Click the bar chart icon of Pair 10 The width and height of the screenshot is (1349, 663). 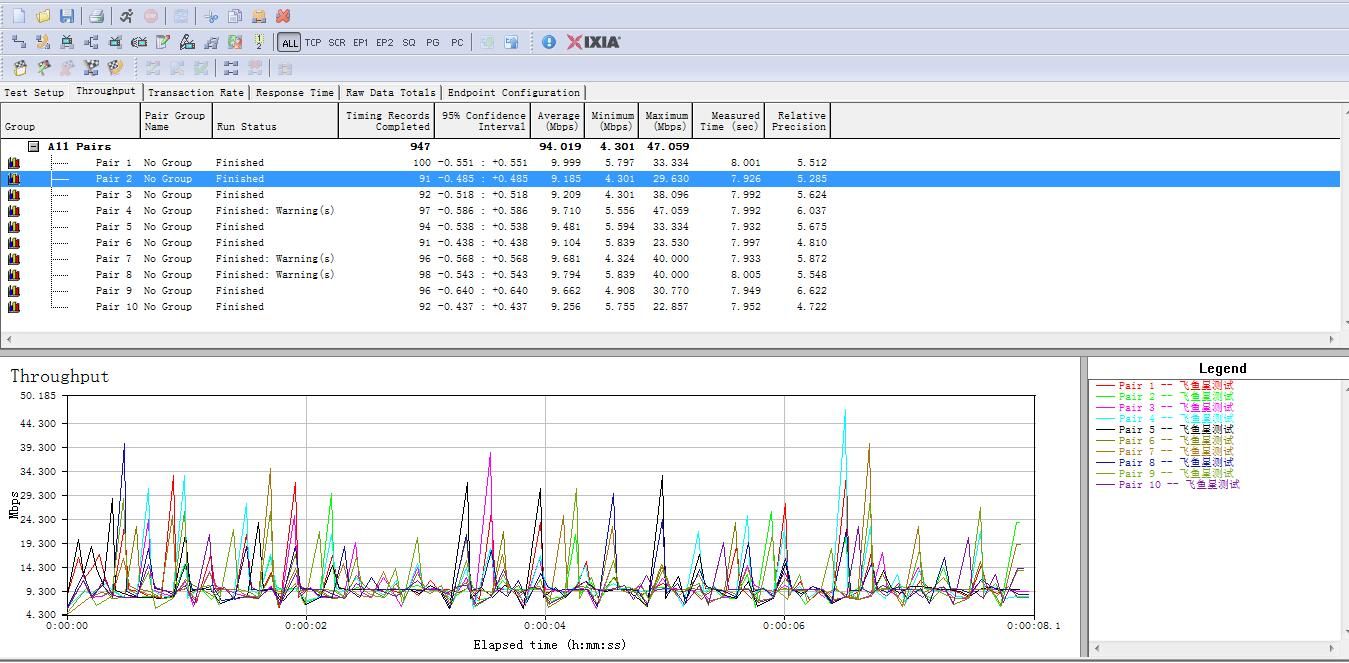(x=14, y=307)
